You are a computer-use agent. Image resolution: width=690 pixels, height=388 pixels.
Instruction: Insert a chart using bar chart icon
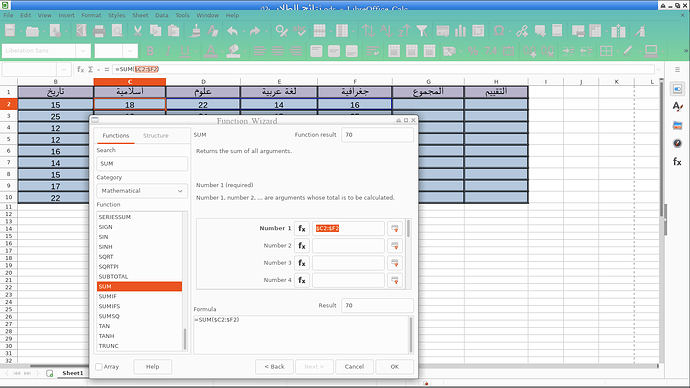point(460,31)
